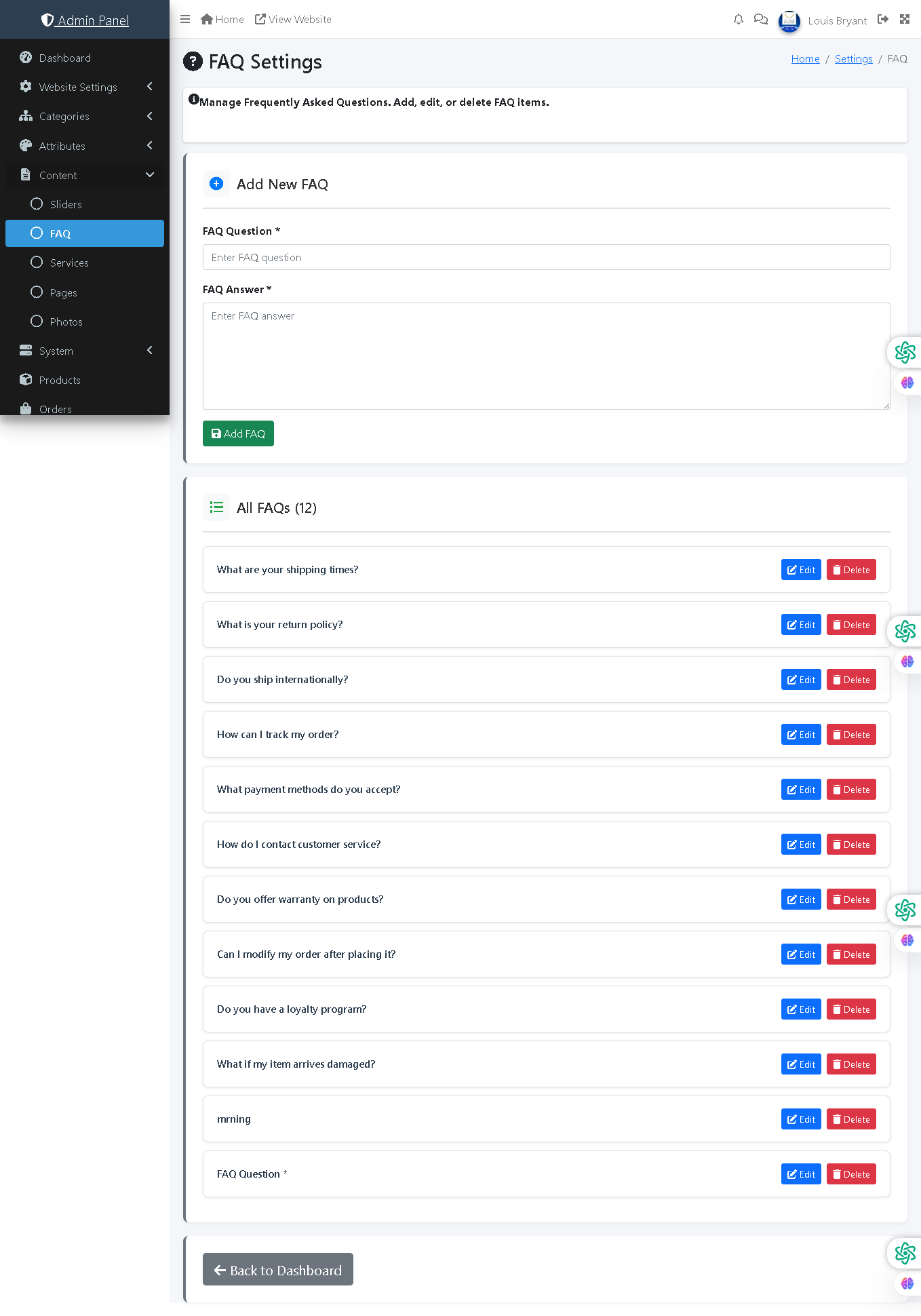Click the Products box icon
Screen dimensions: 921x1316
point(26,379)
